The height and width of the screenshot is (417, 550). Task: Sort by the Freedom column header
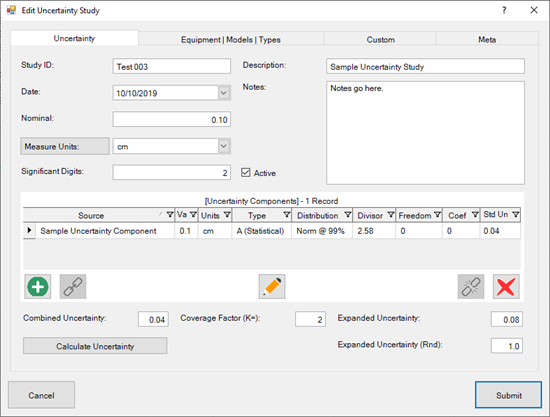(415, 215)
